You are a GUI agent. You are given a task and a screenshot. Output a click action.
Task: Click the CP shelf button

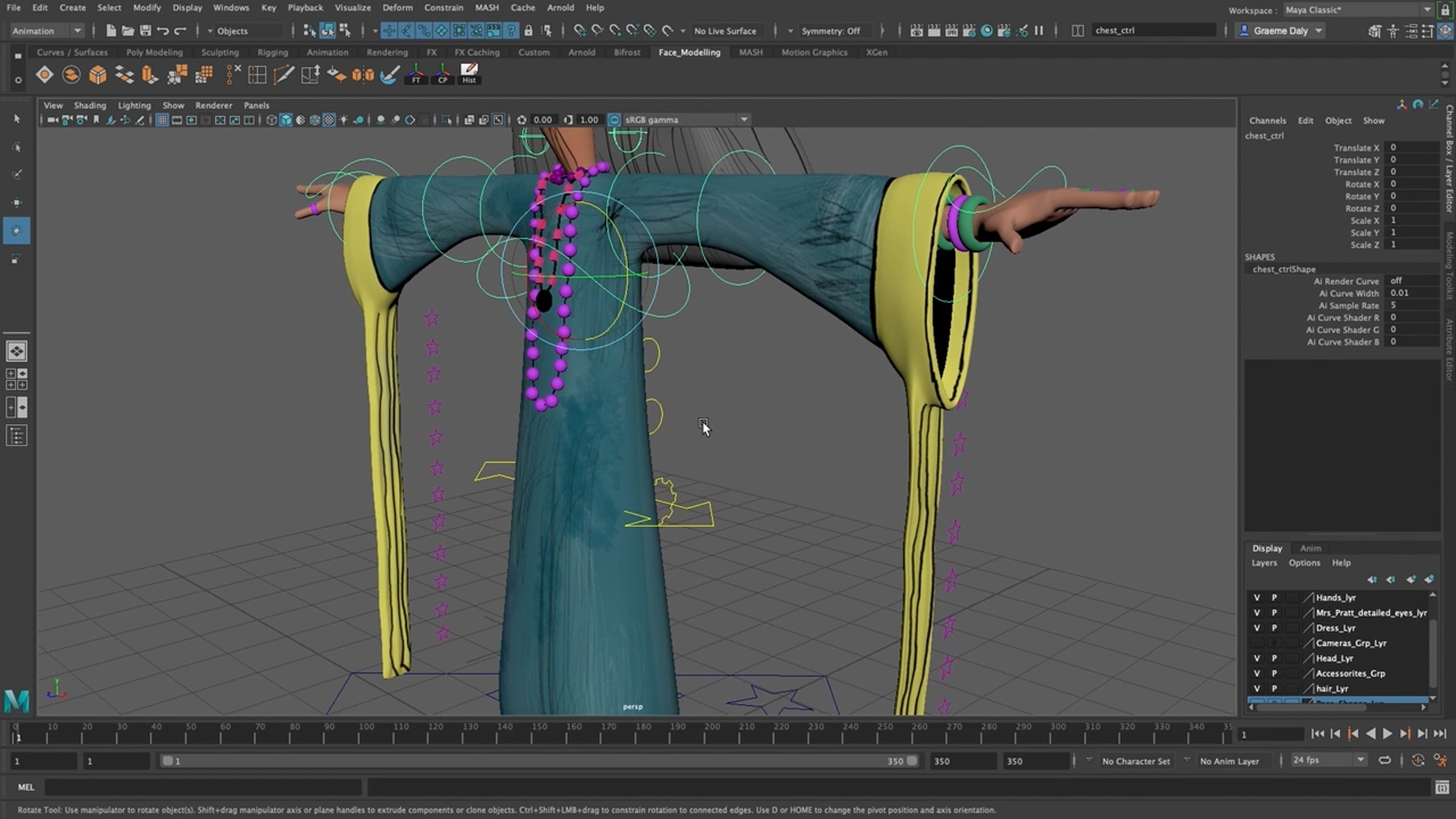(443, 74)
